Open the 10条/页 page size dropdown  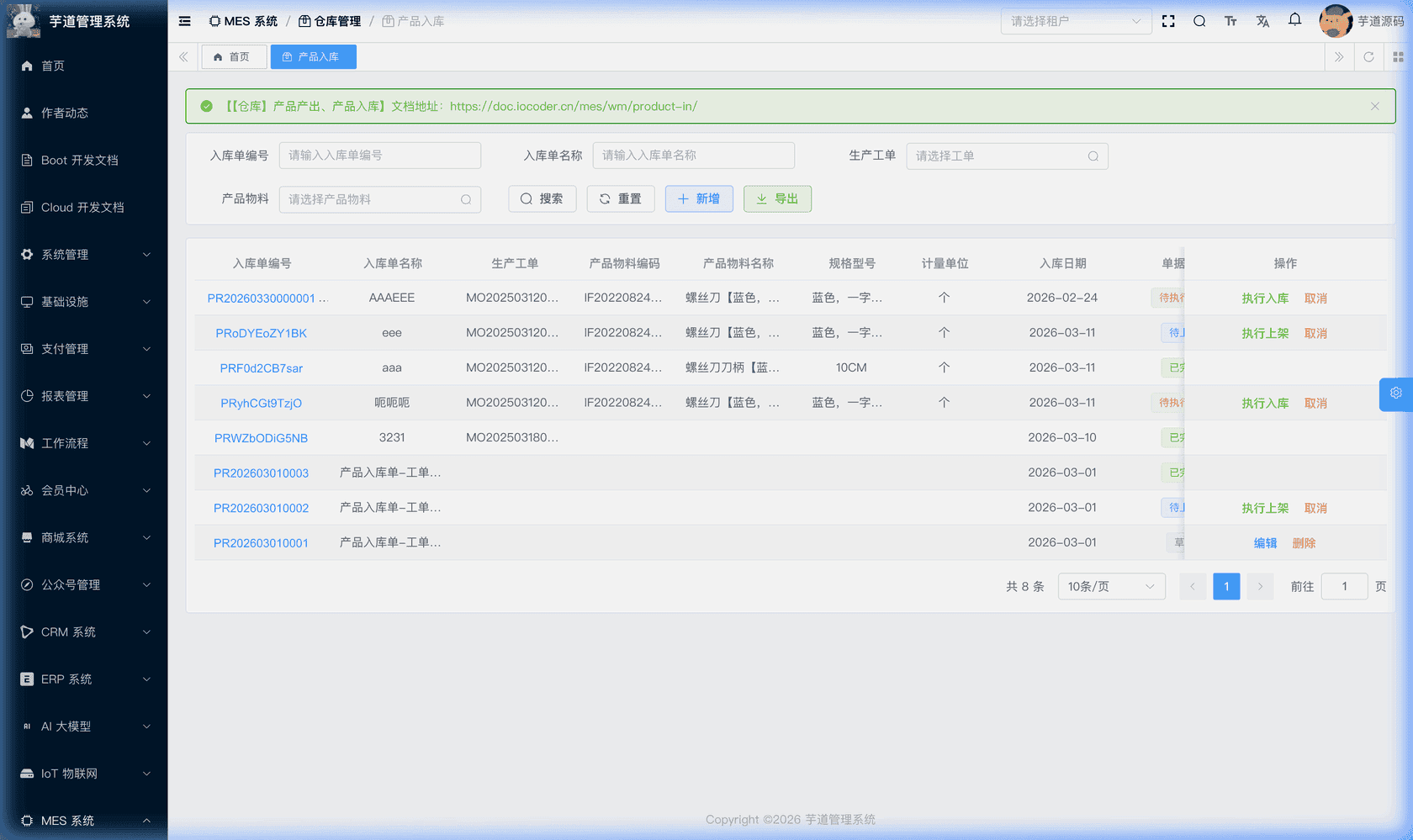coord(1110,586)
